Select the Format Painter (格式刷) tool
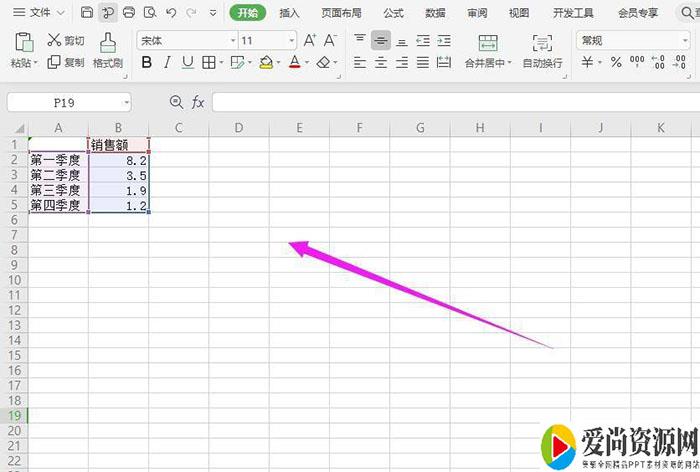This screenshot has width=700, height=472. pos(107,50)
